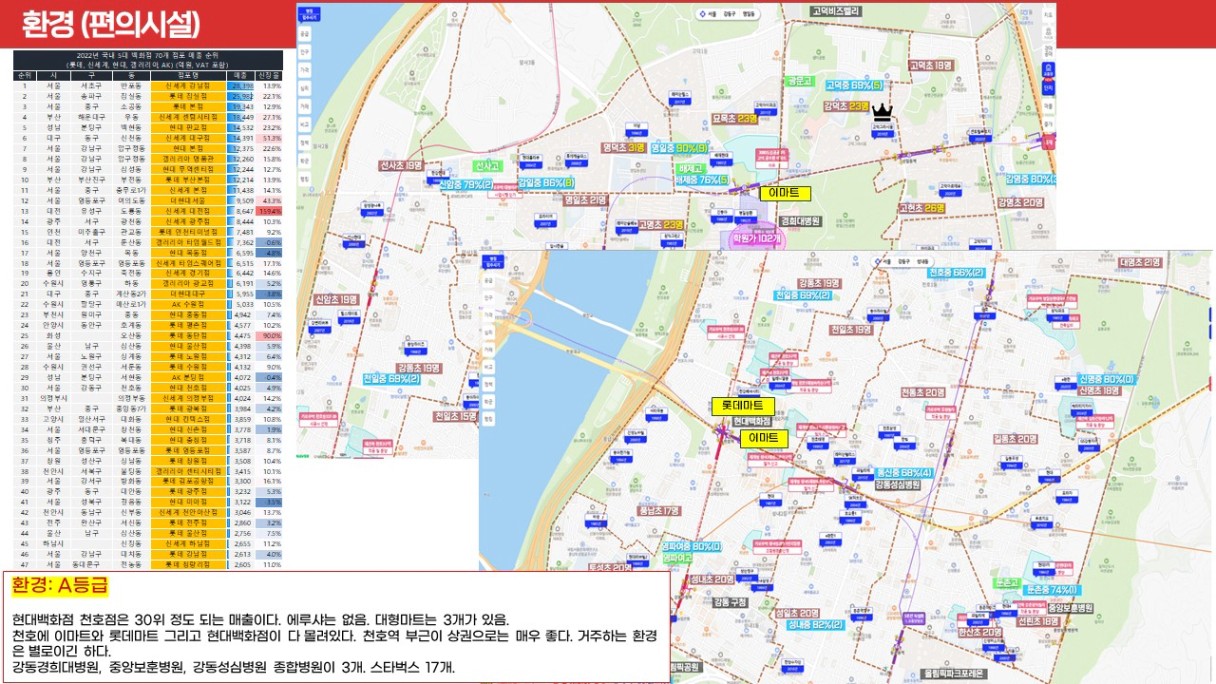This screenshot has height=684, width=1216.
Task: Click the 천동초 20명 school label
Action: (x=921, y=393)
